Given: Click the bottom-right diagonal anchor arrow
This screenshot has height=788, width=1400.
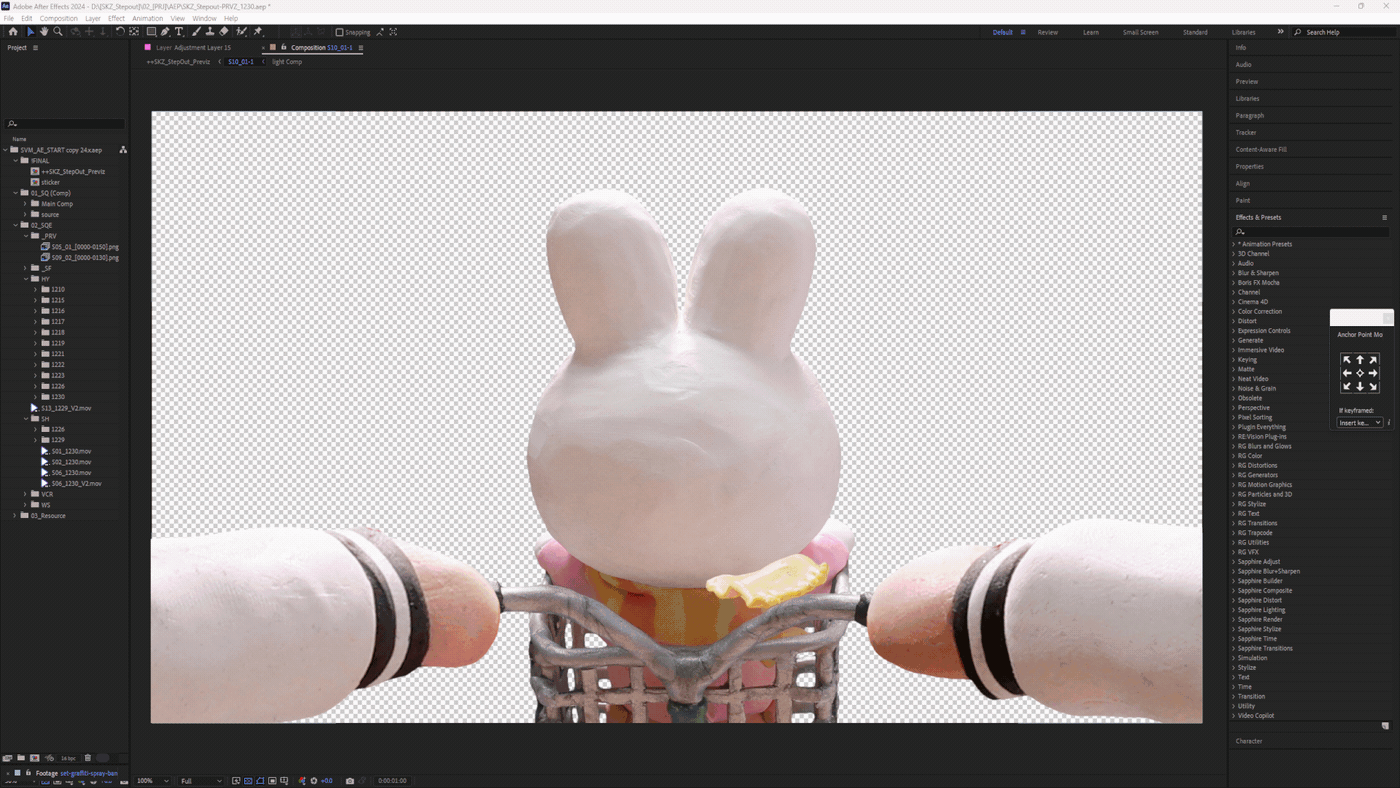Looking at the screenshot, I should pyautogui.click(x=1373, y=386).
